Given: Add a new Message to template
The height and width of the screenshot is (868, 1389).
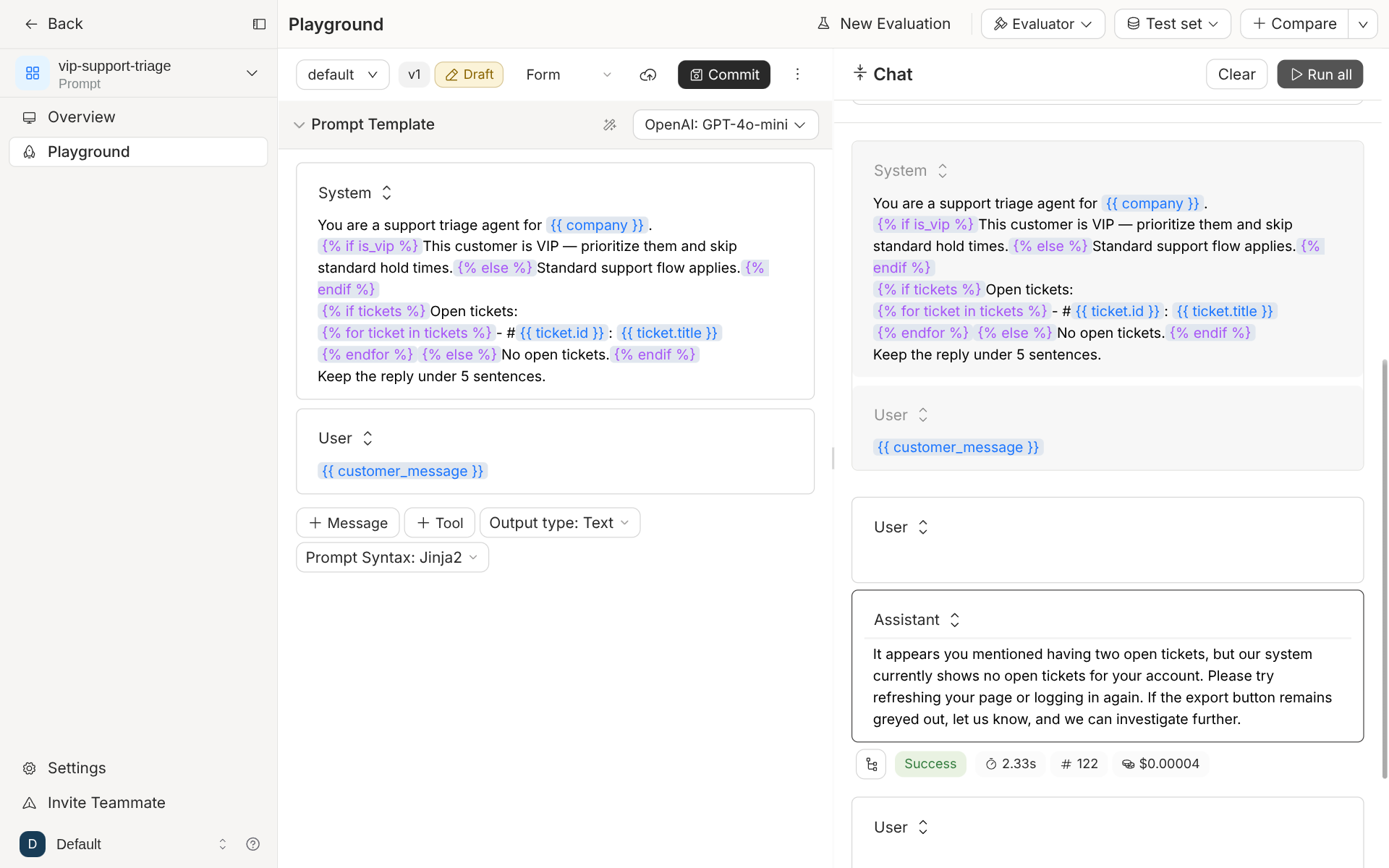Looking at the screenshot, I should (x=348, y=523).
